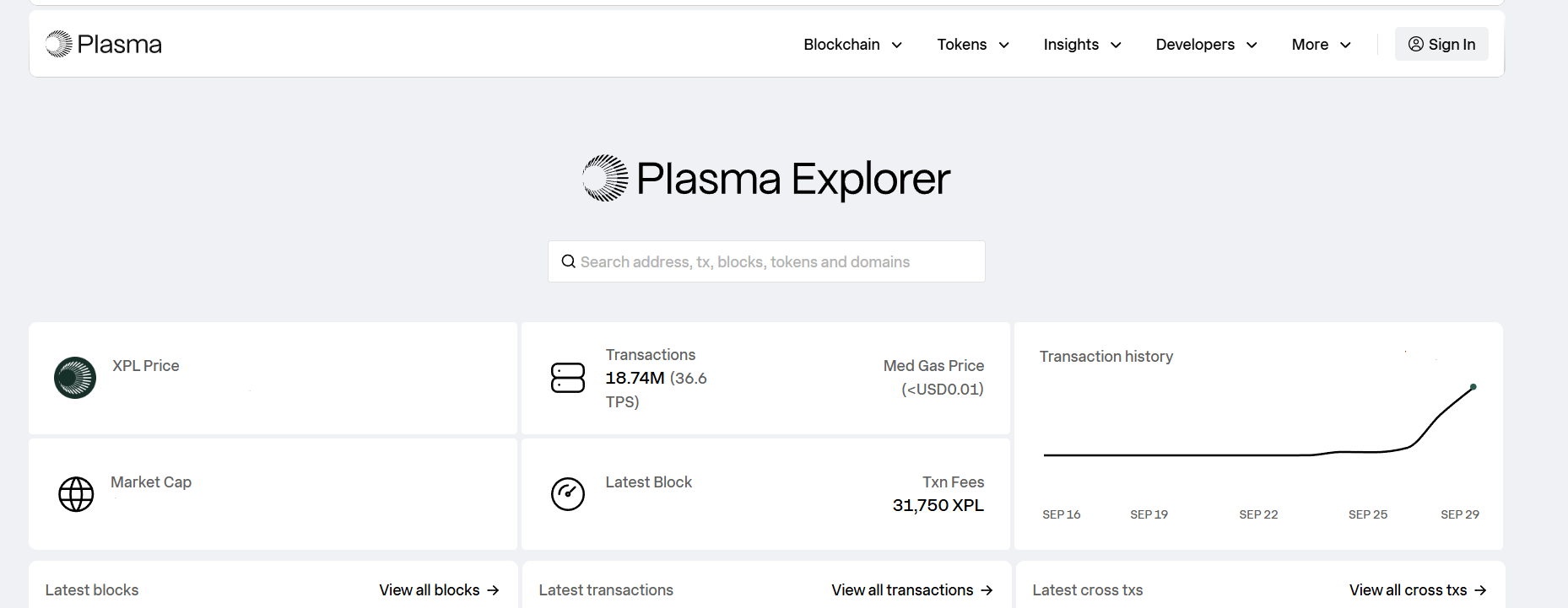Go to View all cross txs

1417,590
